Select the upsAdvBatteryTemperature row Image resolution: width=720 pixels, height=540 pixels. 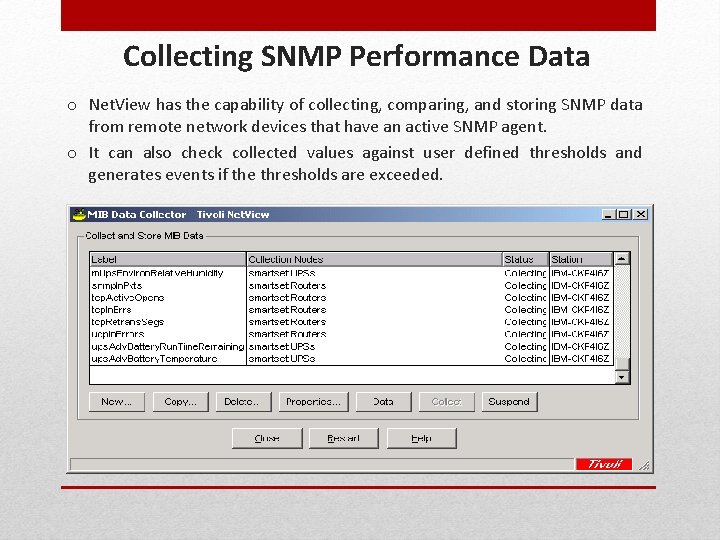pyautogui.click(x=351, y=359)
